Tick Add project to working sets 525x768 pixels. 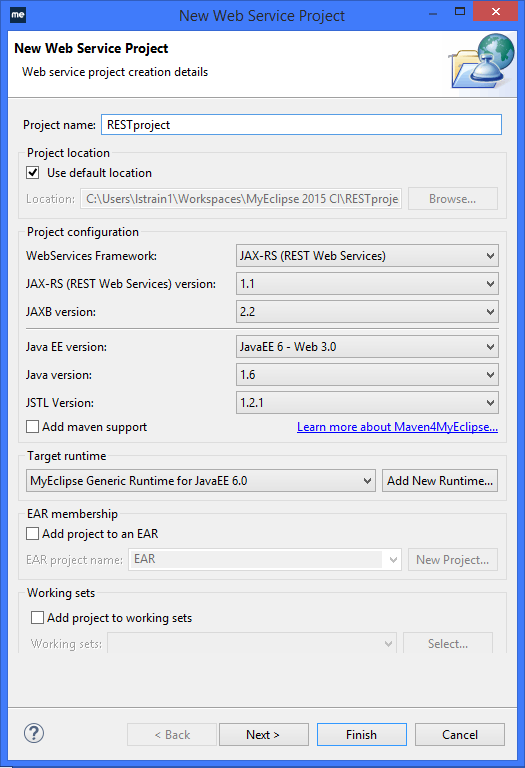point(37,618)
